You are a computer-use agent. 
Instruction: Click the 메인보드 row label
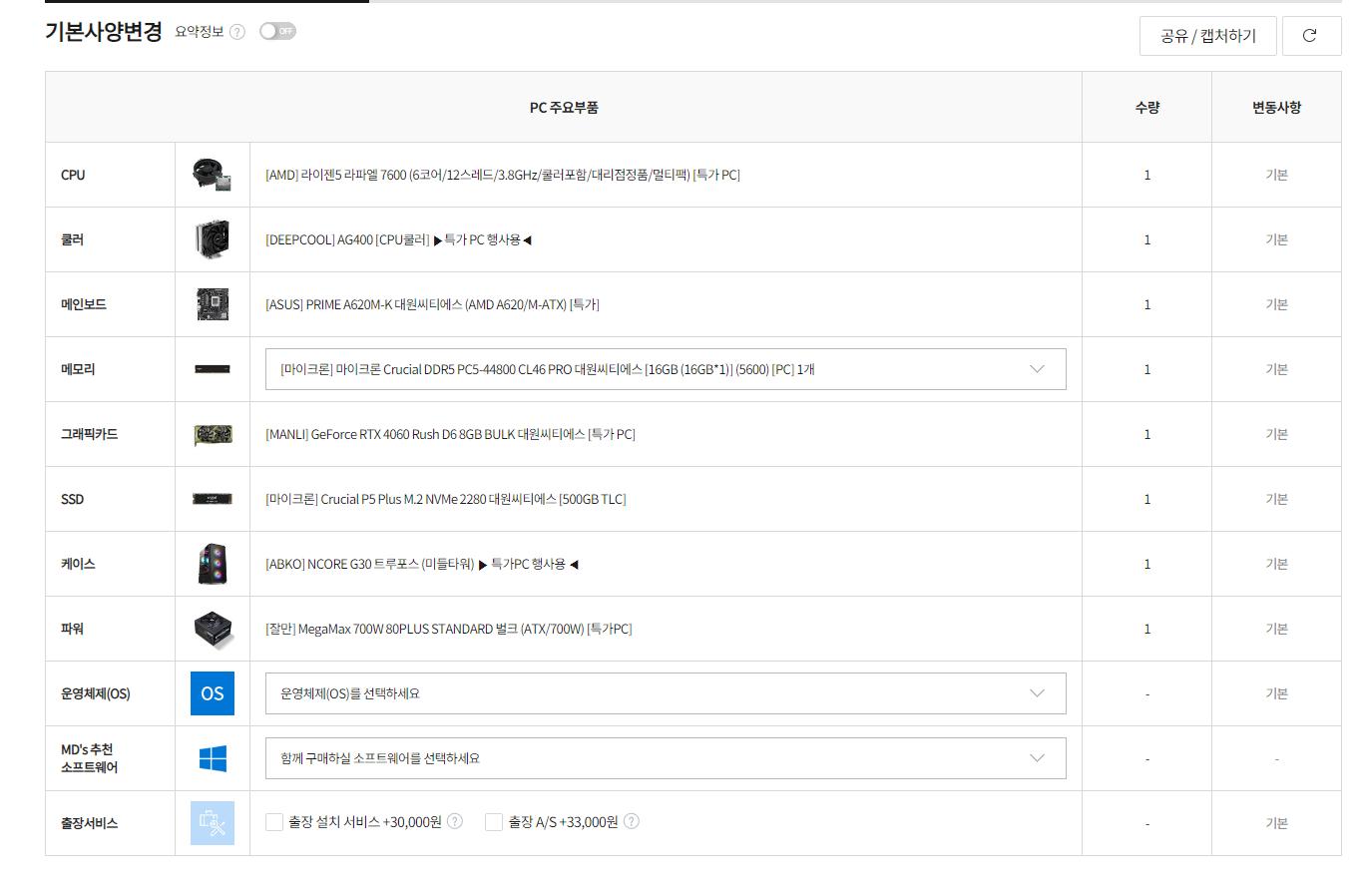coord(84,304)
